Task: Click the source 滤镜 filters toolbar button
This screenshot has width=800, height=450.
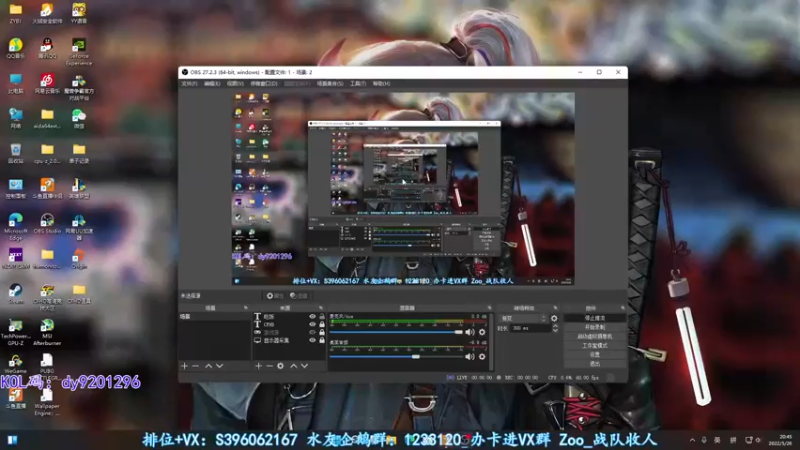Action: 298,296
